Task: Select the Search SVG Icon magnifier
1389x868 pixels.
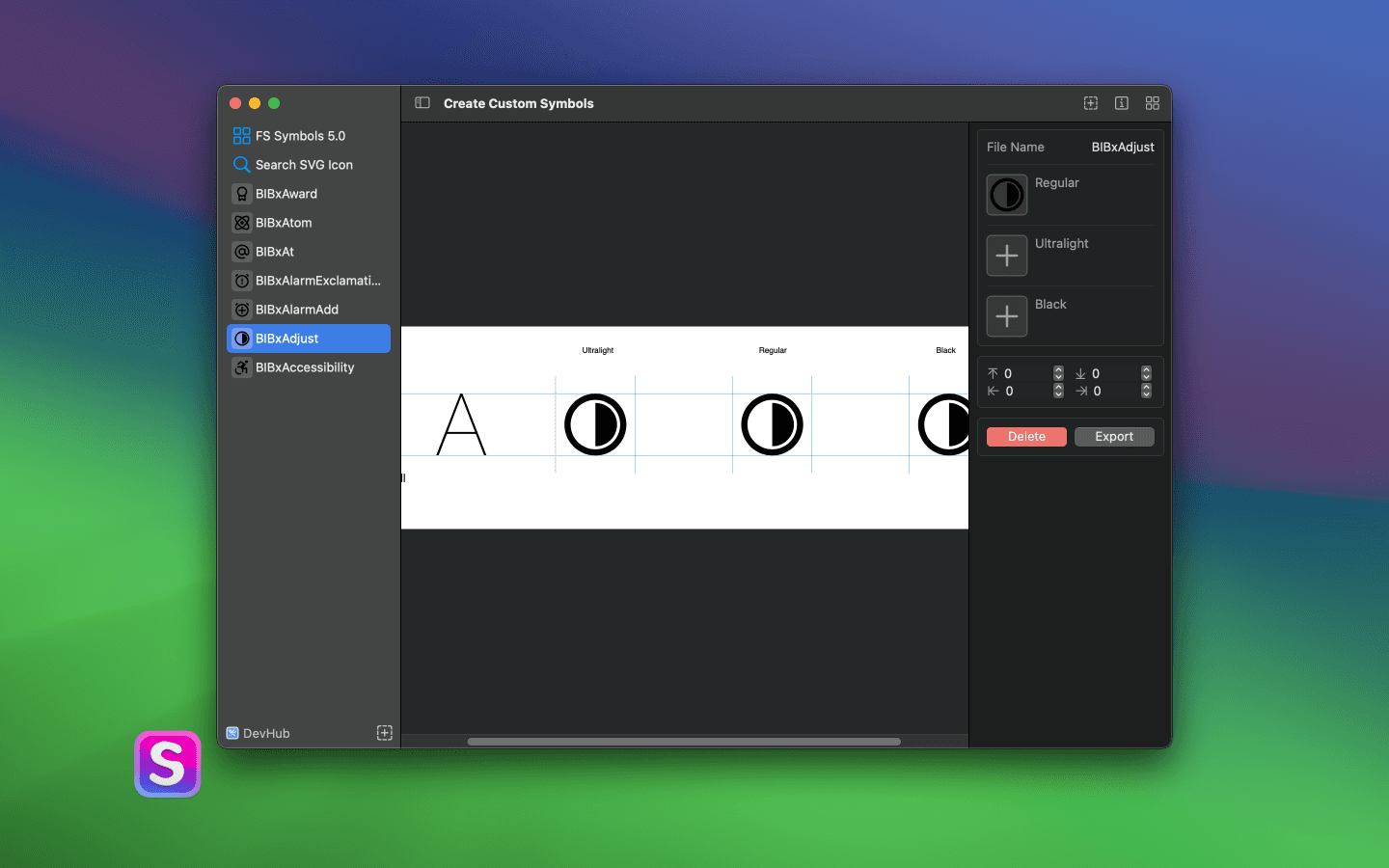Action: click(240, 164)
